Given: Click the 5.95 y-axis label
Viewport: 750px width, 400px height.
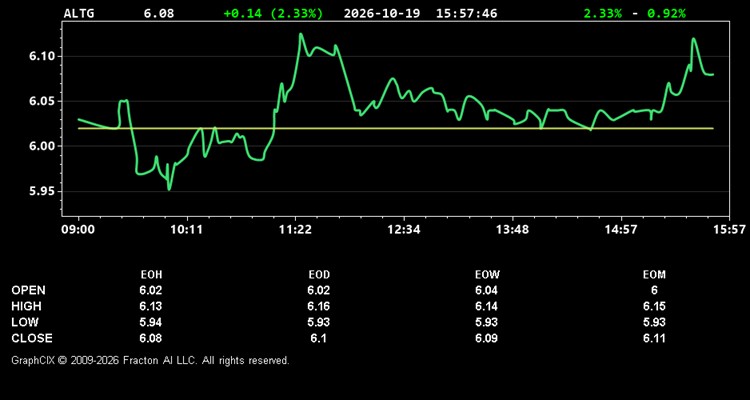Looking at the screenshot, I should pos(42,191).
